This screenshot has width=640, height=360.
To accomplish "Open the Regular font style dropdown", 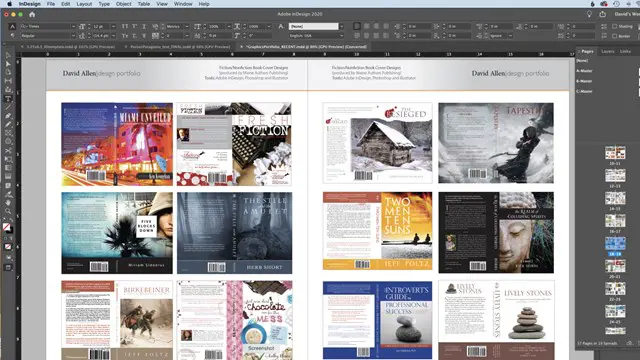I will pos(73,36).
